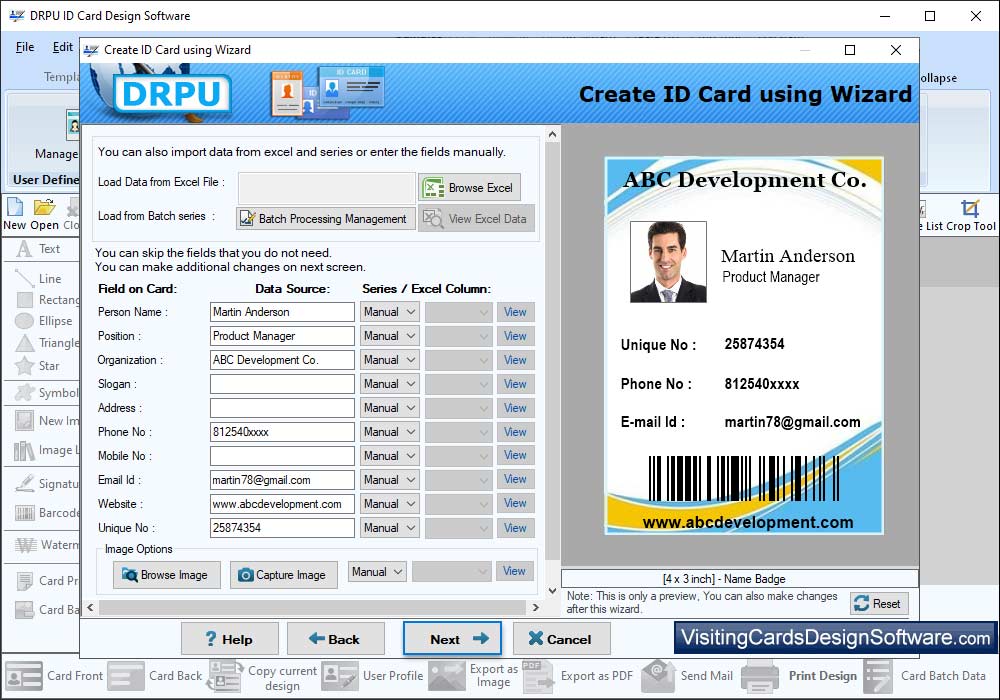The image size is (1000, 700).
Task: Open Mobile No data source dropdown
Action: pos(390,456)
